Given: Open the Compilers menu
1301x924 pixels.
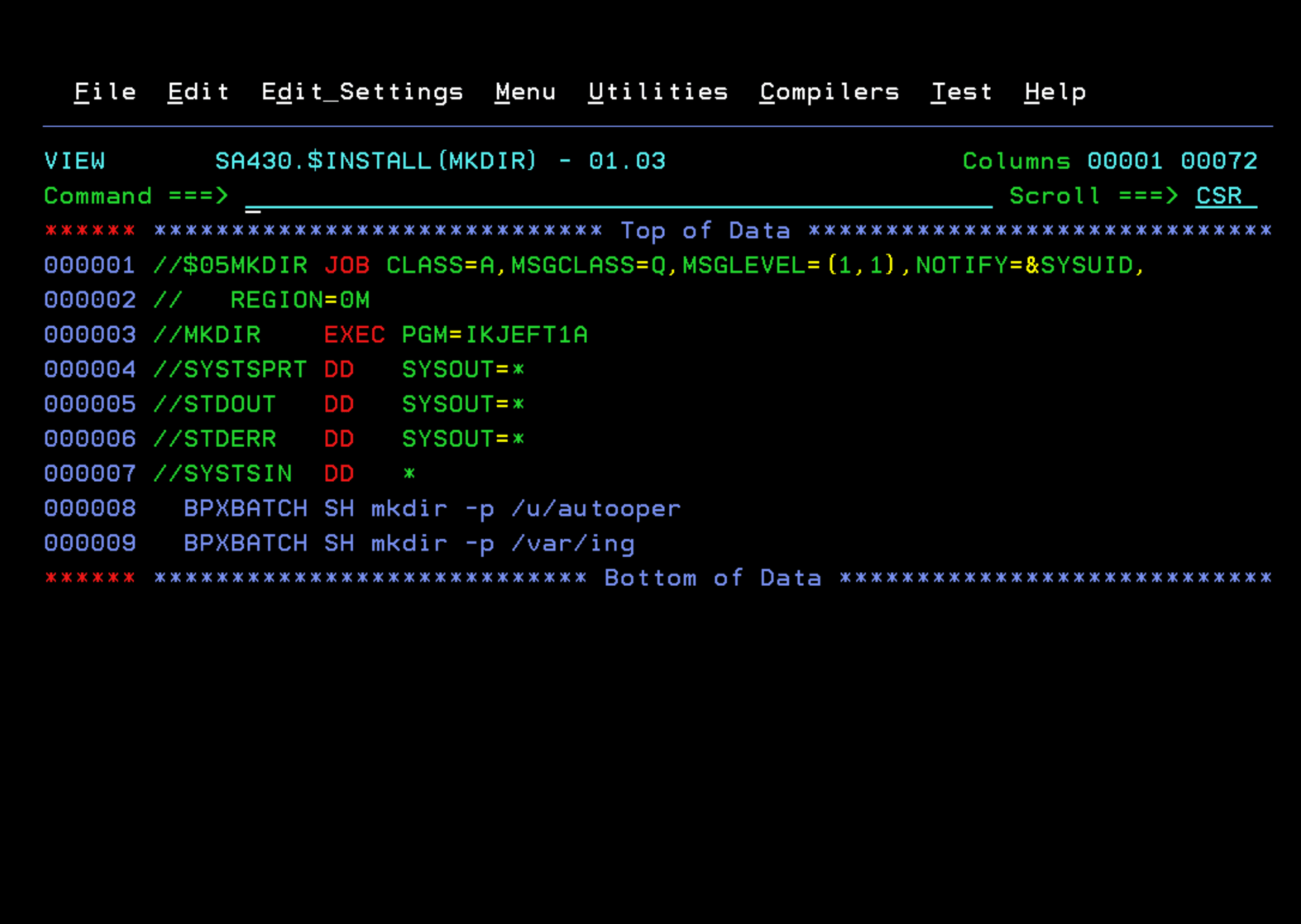Looking at the screenshot, I should click(829, 92).
